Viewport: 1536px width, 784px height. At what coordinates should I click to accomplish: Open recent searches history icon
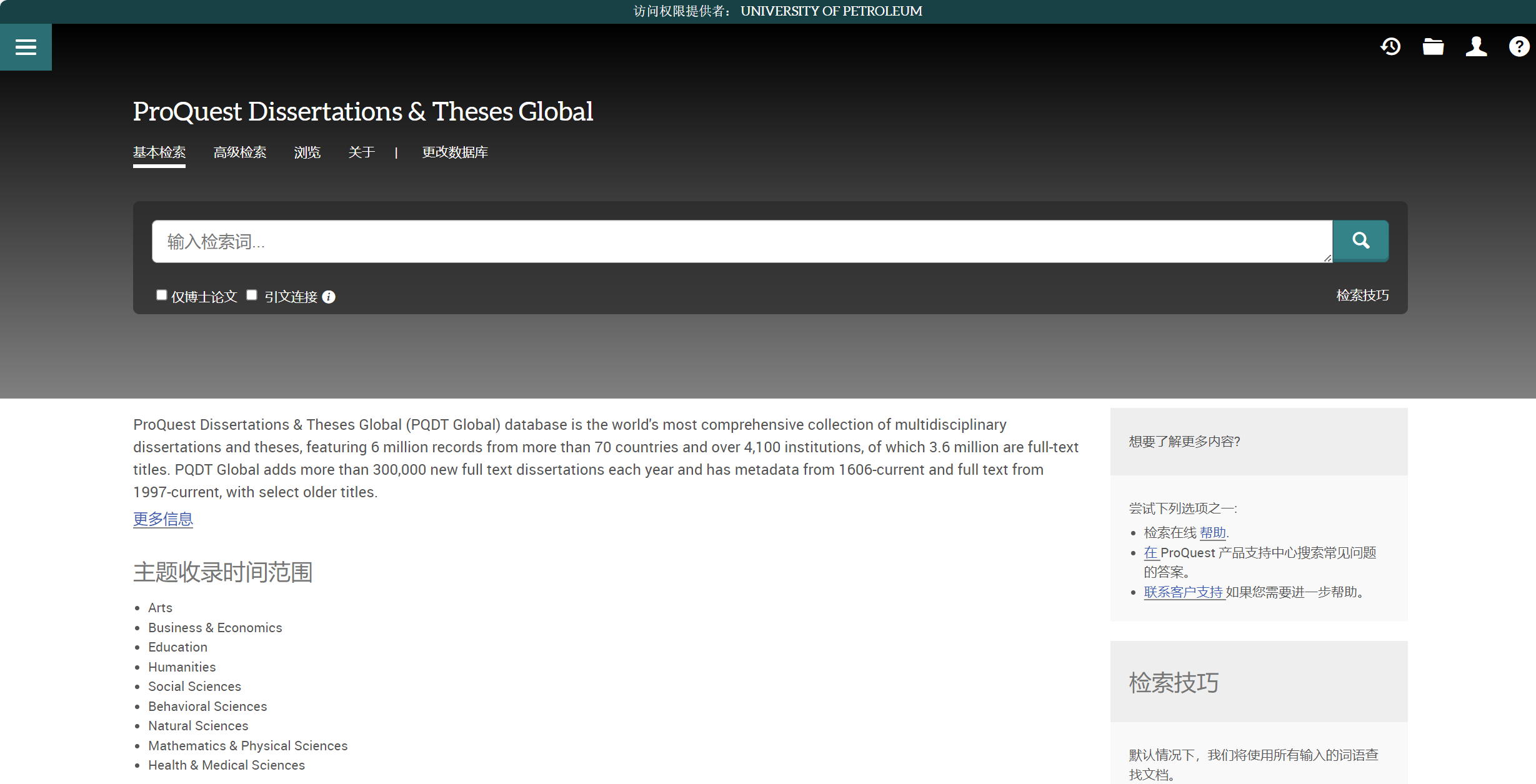pos(1390,46)
